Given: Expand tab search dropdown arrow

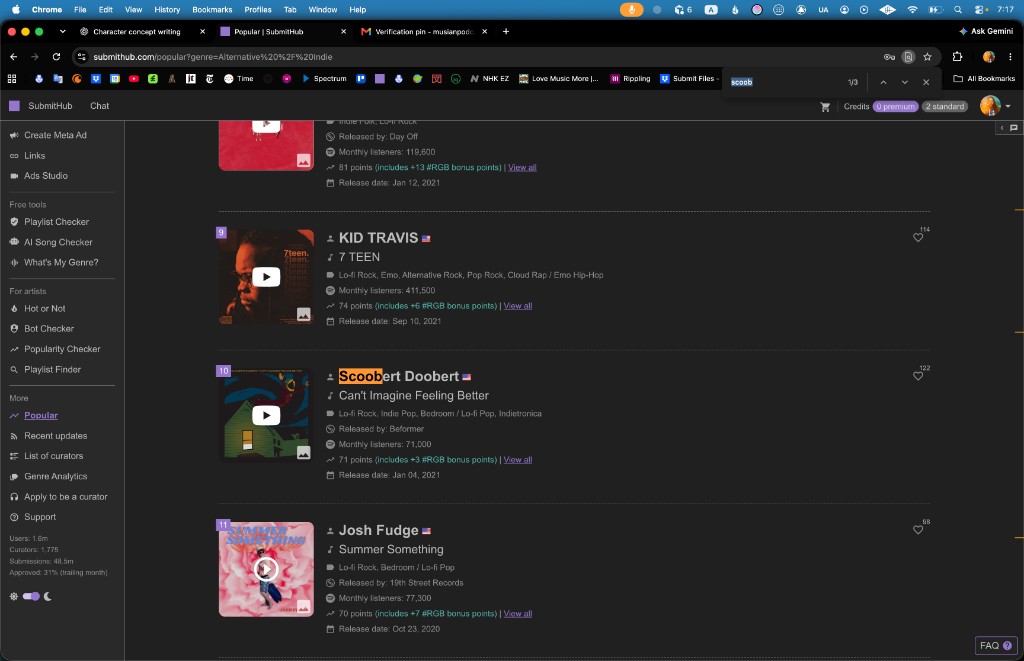Looking at the screenshot, I should [x=62, y=31].
